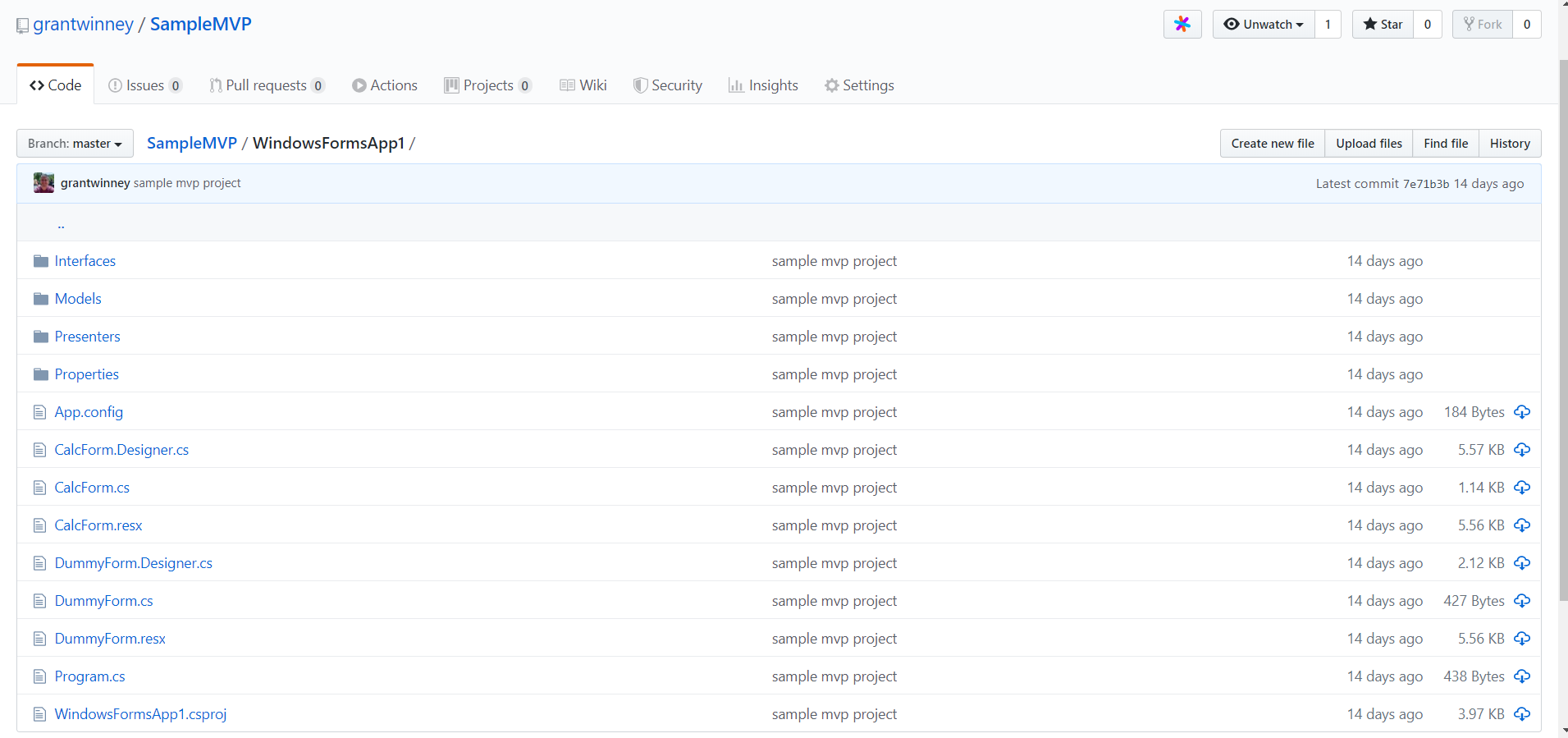
Task: Download CalcForm.Designer.cs using cloud icon
Action: (x=1522, y=450)
